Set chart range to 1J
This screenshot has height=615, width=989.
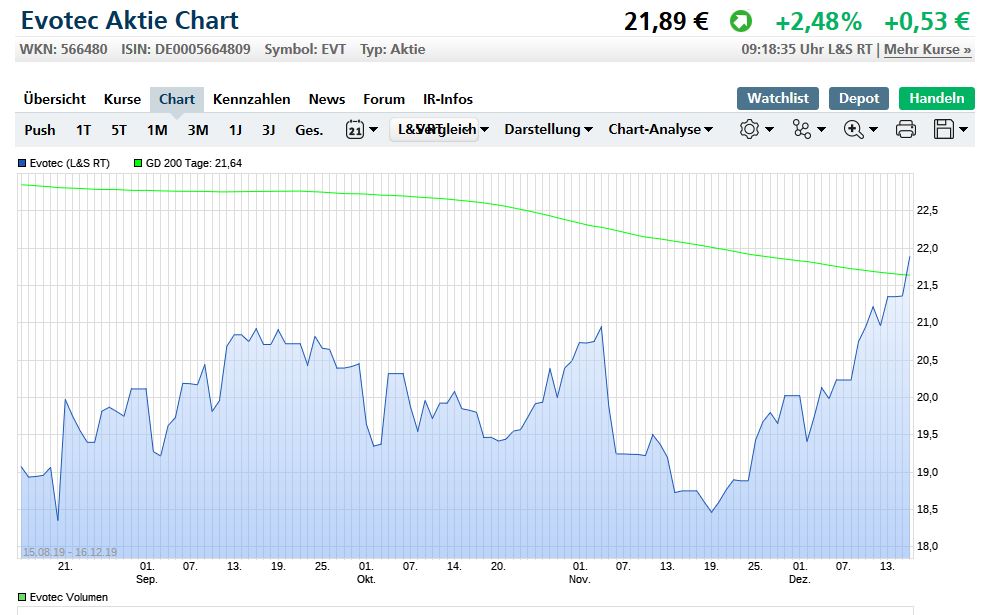tap(235, 129)
